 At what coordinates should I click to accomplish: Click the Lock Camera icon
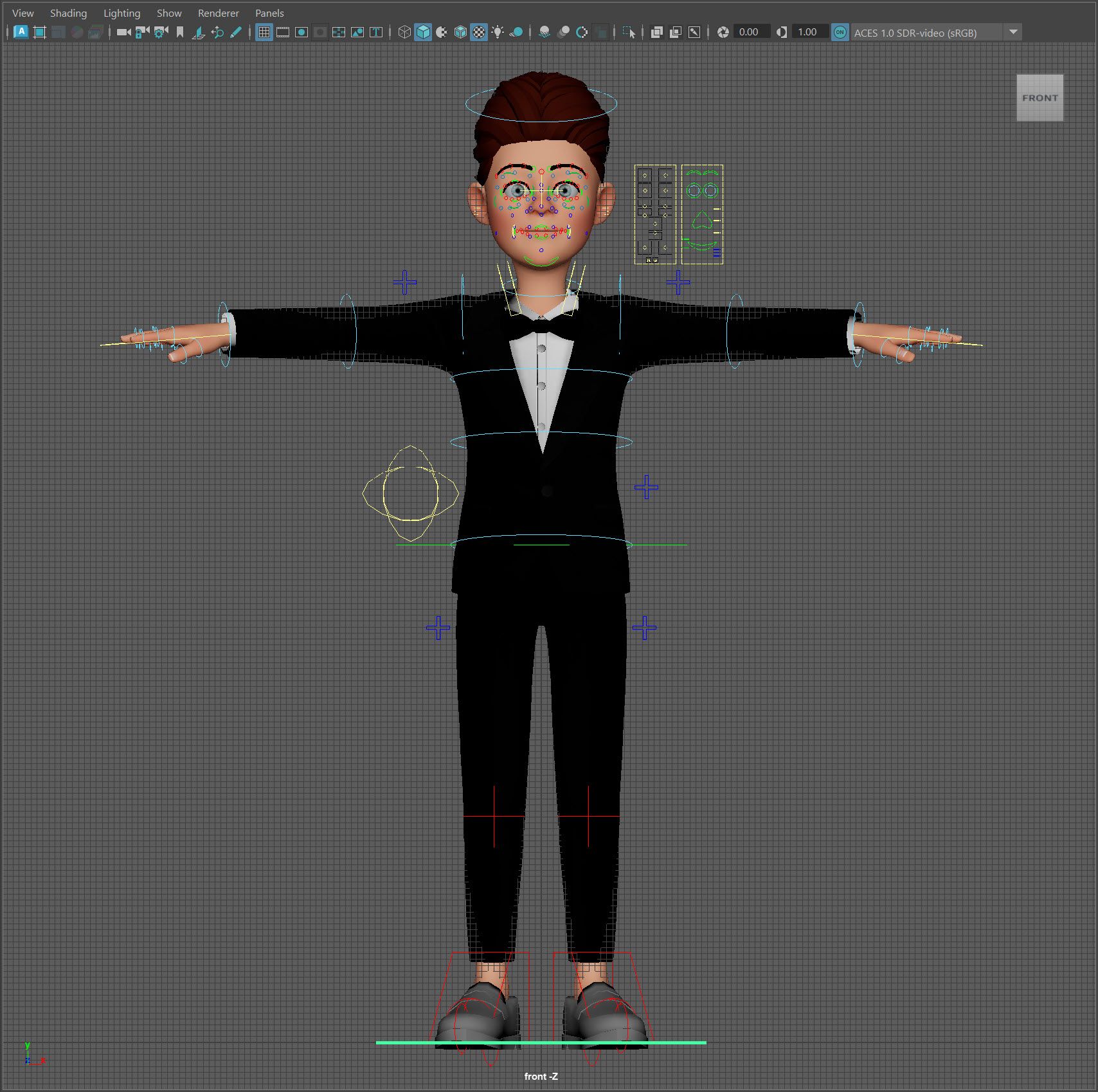[142, 32]
